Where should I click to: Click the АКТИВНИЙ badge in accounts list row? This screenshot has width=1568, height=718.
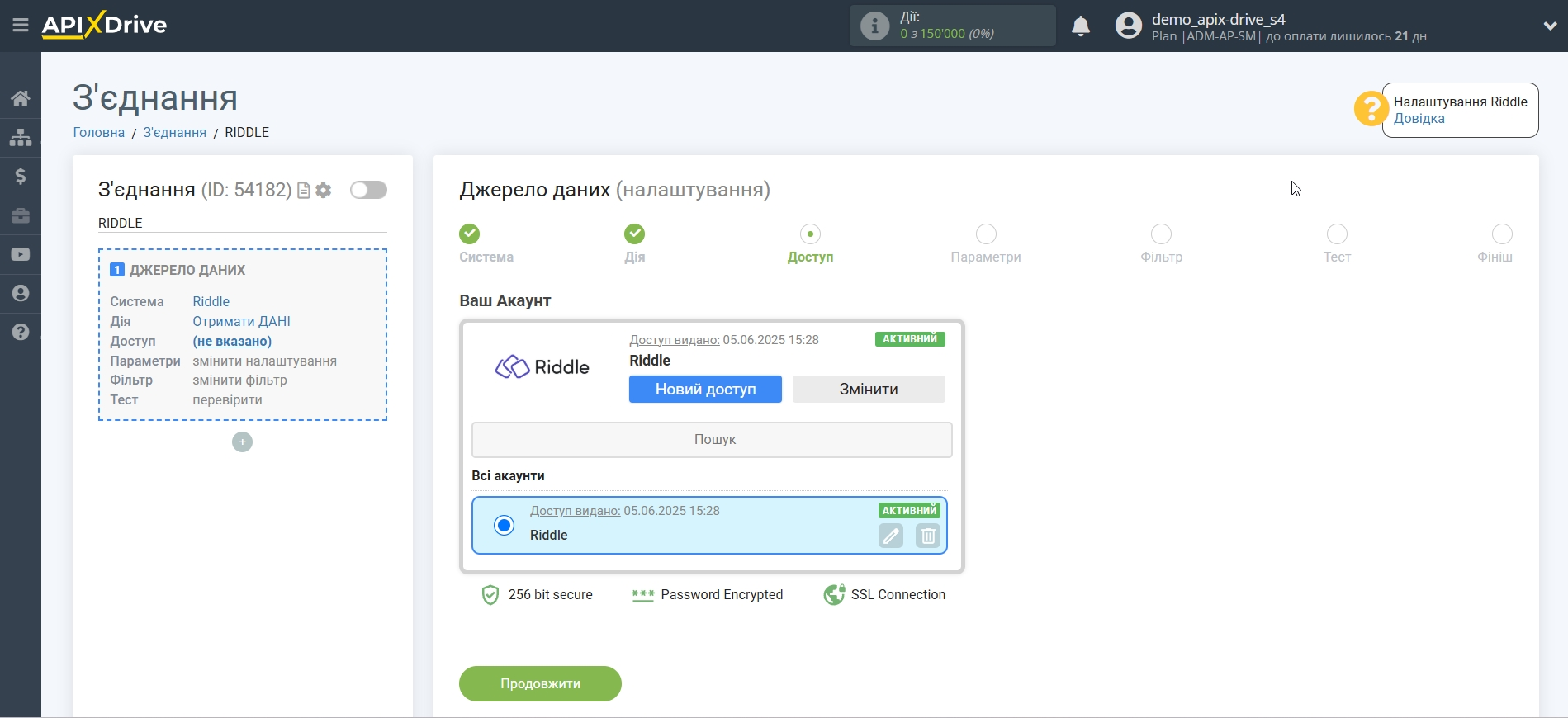point(909,511)
